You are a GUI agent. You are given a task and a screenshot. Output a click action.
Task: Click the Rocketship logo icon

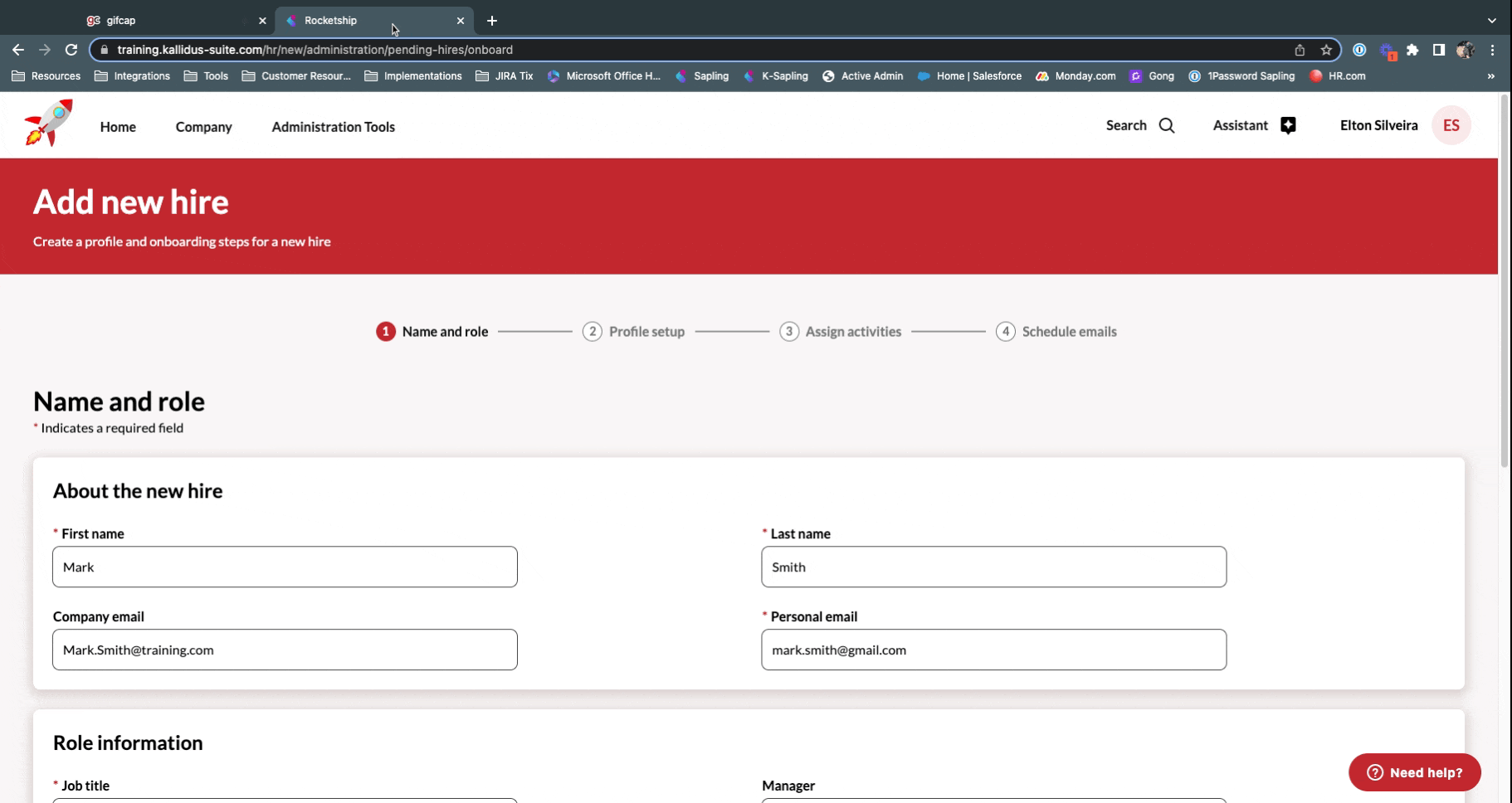49,124
